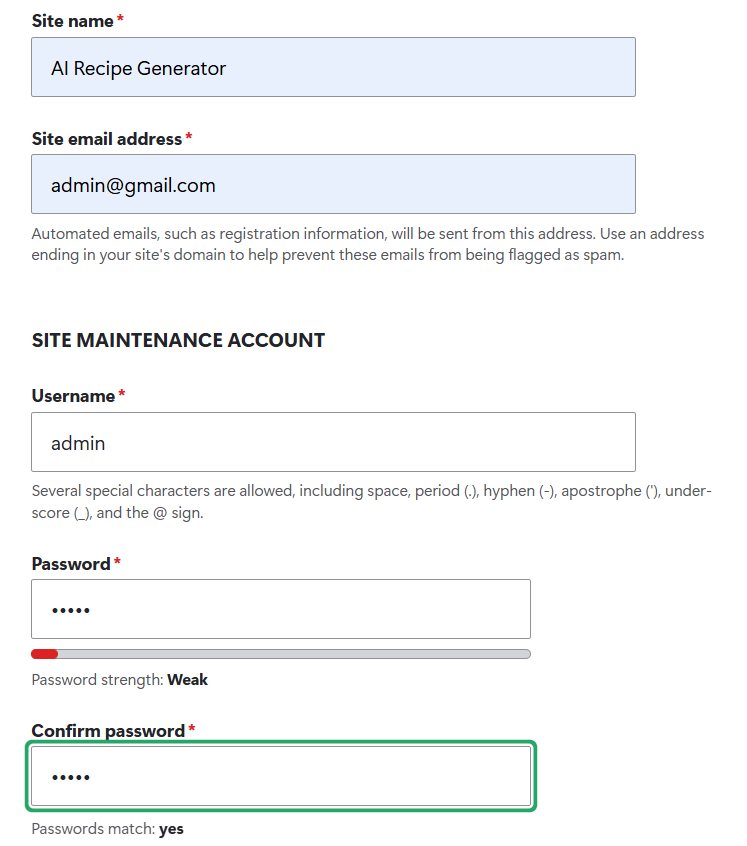Click the gray password strength bar
747x846 pixels.
coord(281,654)
